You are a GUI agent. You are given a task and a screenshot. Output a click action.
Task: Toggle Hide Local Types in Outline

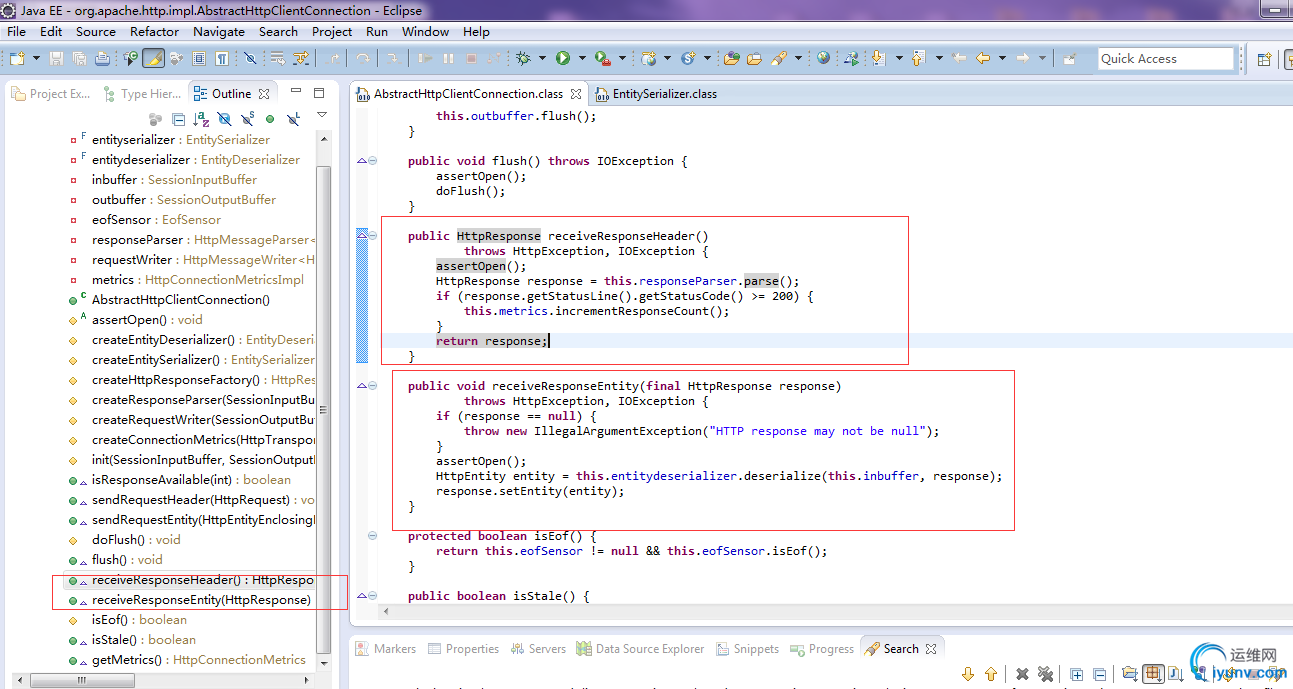pyautogui.click(x=293, y=119)
